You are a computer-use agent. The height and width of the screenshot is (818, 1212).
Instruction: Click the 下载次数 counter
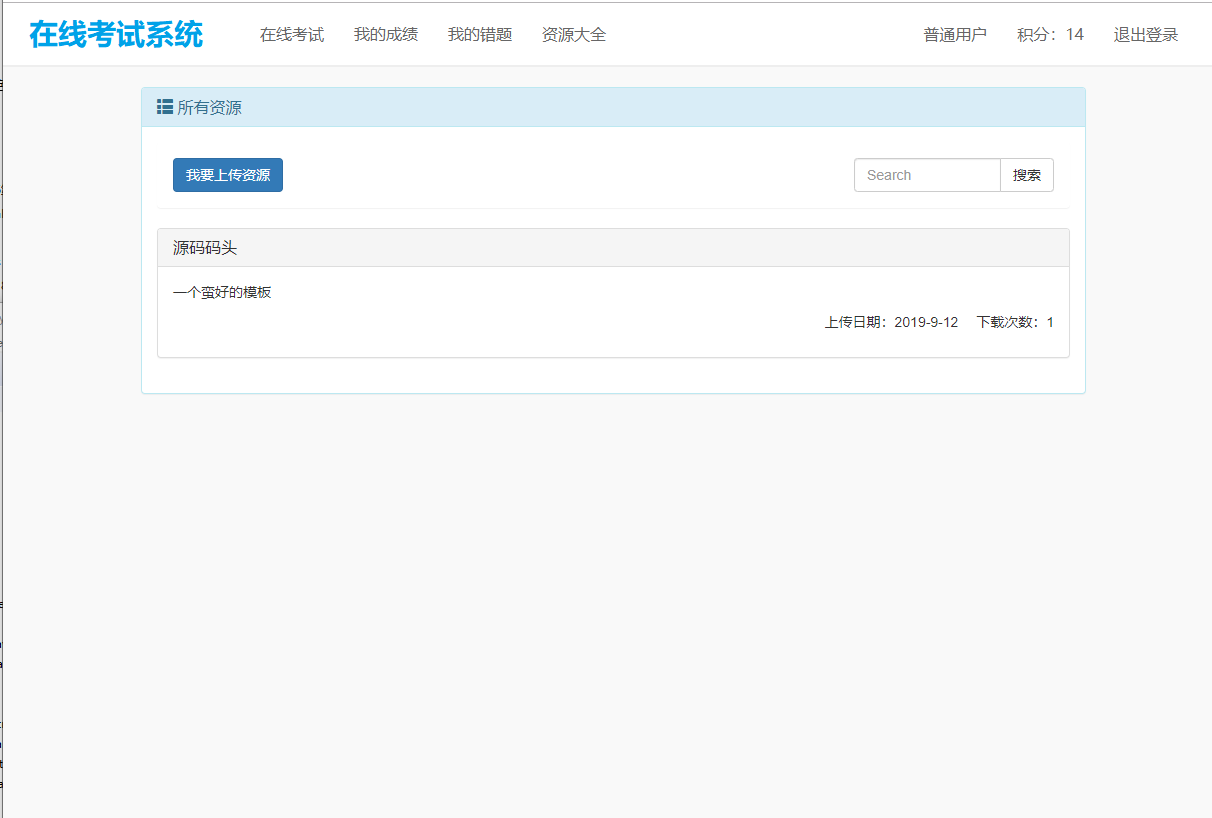tap(1012, 321)
